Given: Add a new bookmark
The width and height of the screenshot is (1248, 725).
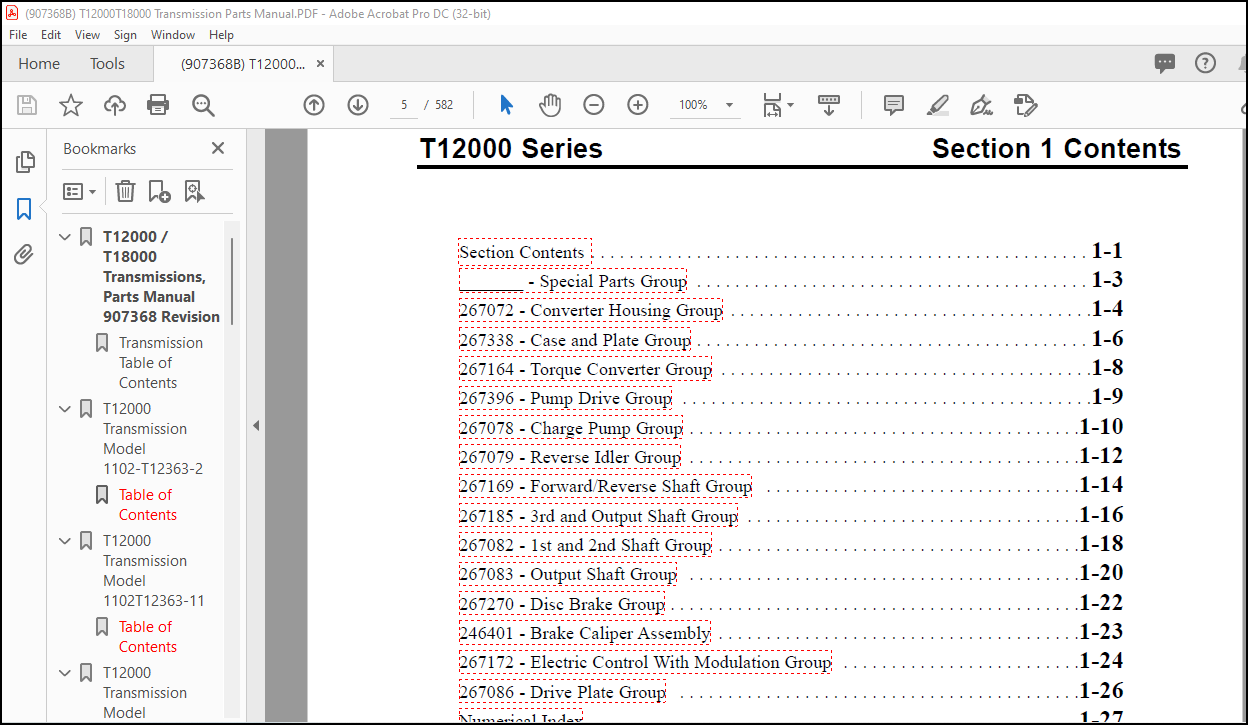Looking at the screenshot, I should (x=159, y=191).
